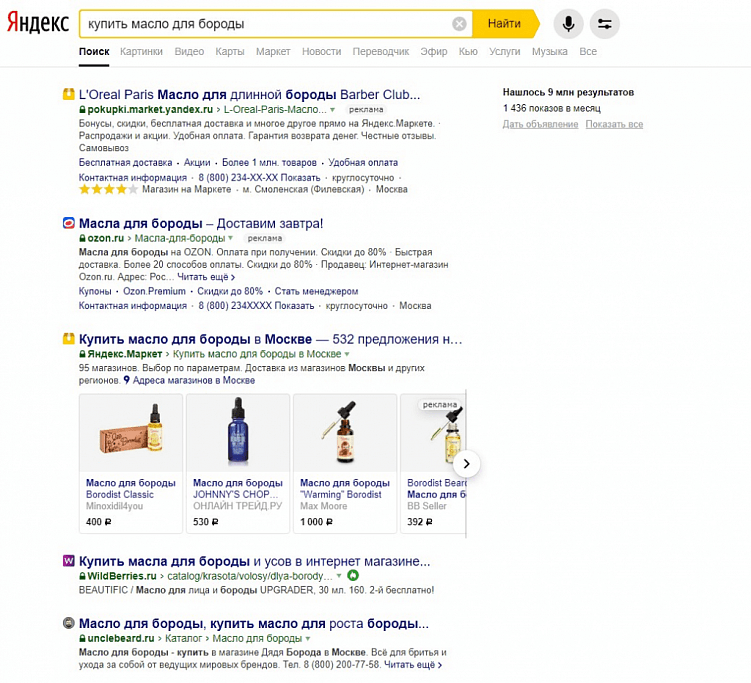Screen dimensions: 751x683
Task: Open Ozon Контактная информация link
Action: (x=133, y=306)
